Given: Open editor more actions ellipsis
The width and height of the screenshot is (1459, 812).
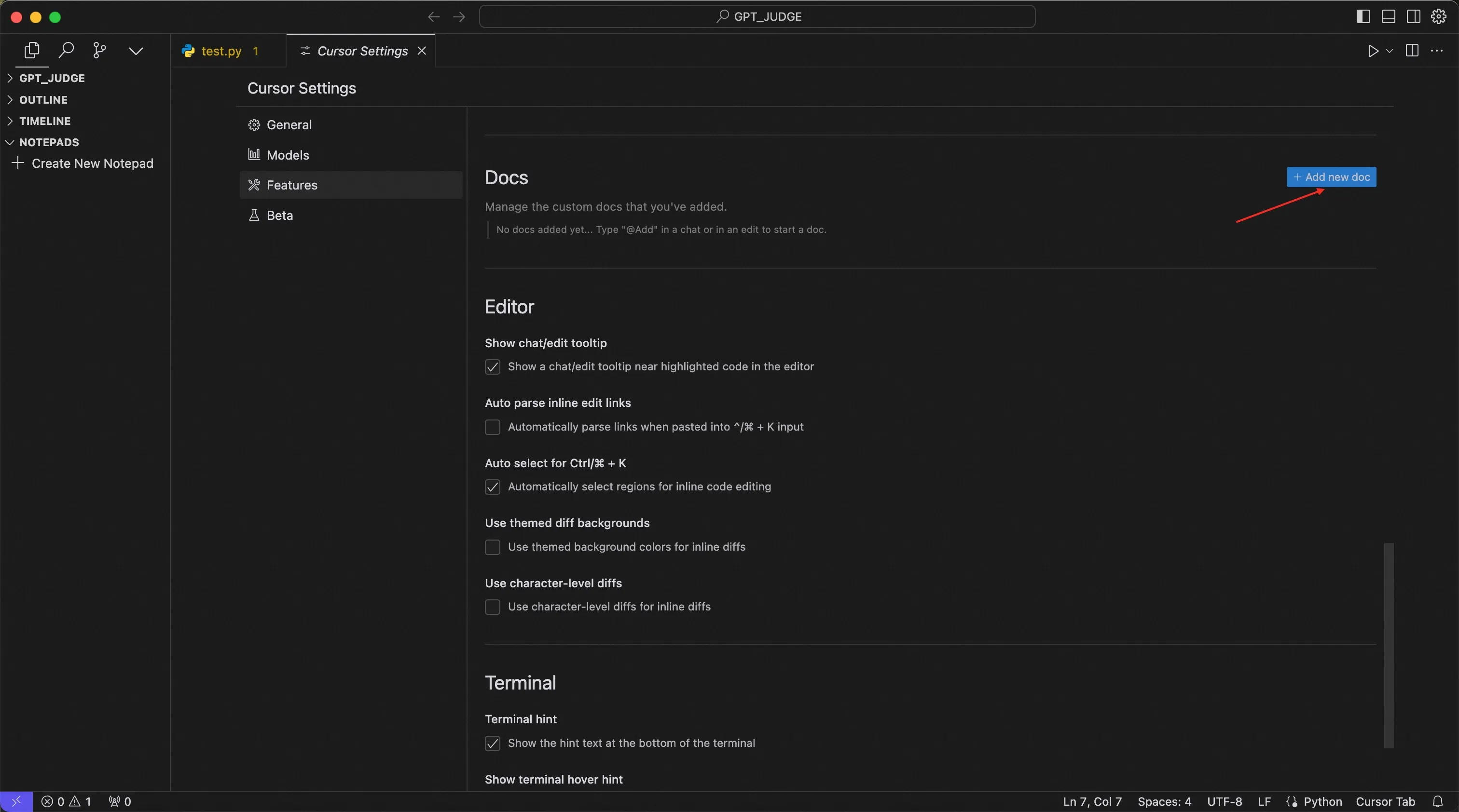Looking at the screenshot, I should click(1437, 50).
